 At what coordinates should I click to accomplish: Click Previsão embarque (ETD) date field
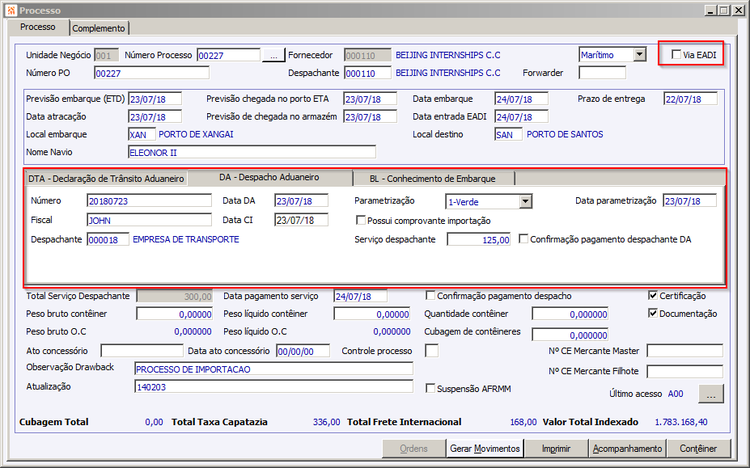155,99
